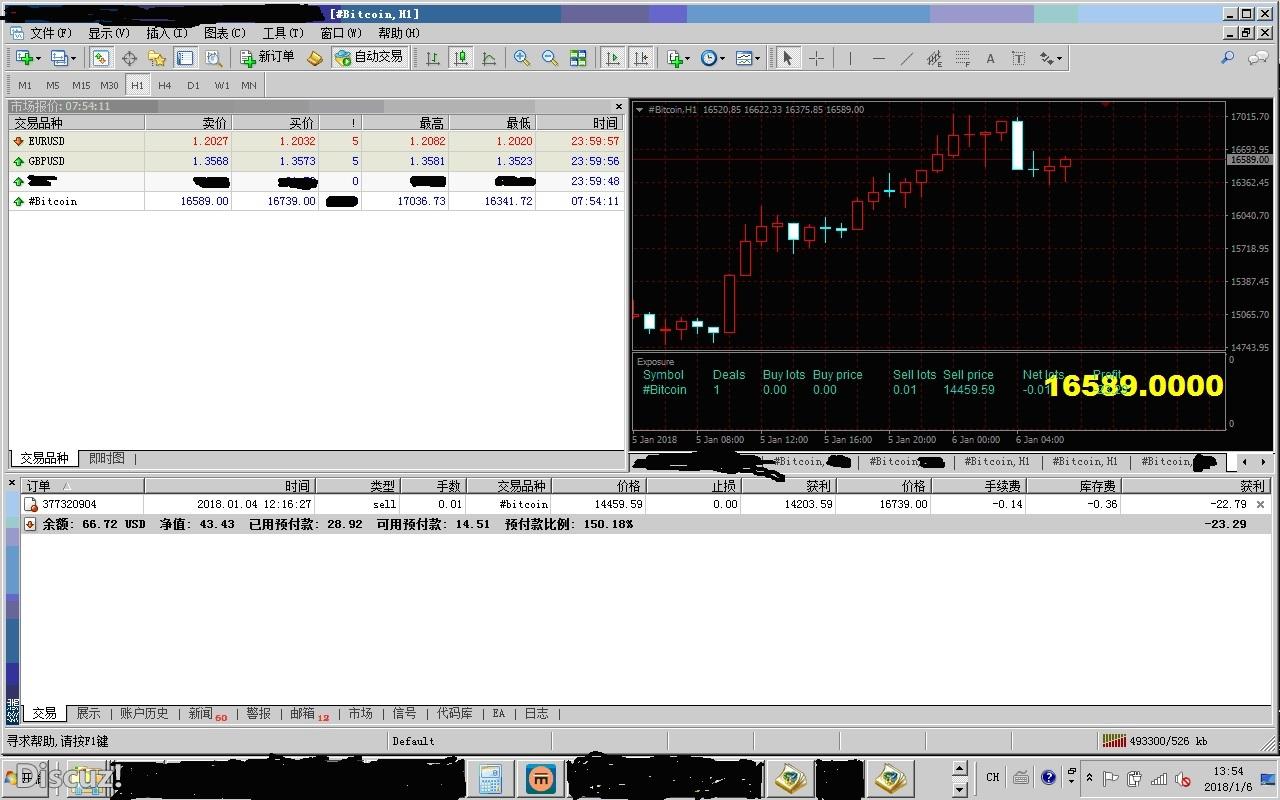Select the crosshair tool
The image size is (1280, 800).
point(816,58)
